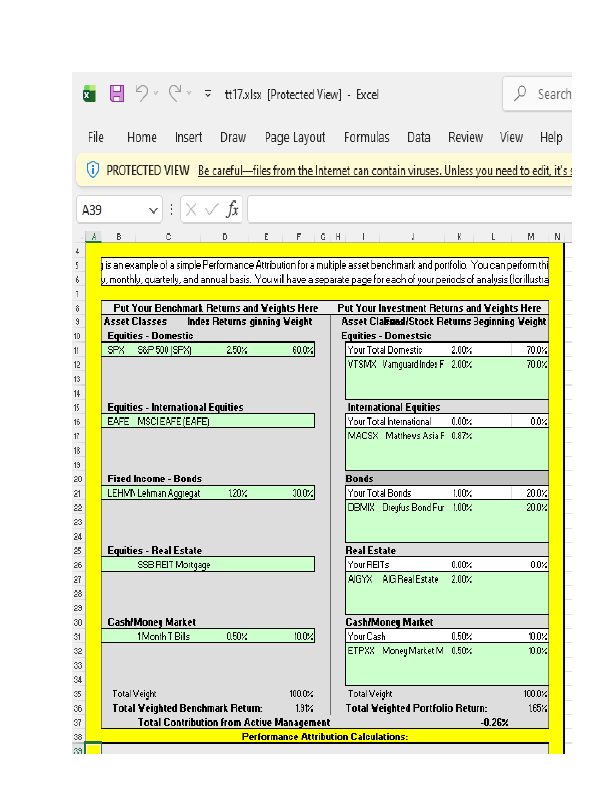Click the 'Lehman Aggregat' cell

click(x=169, y=493)
